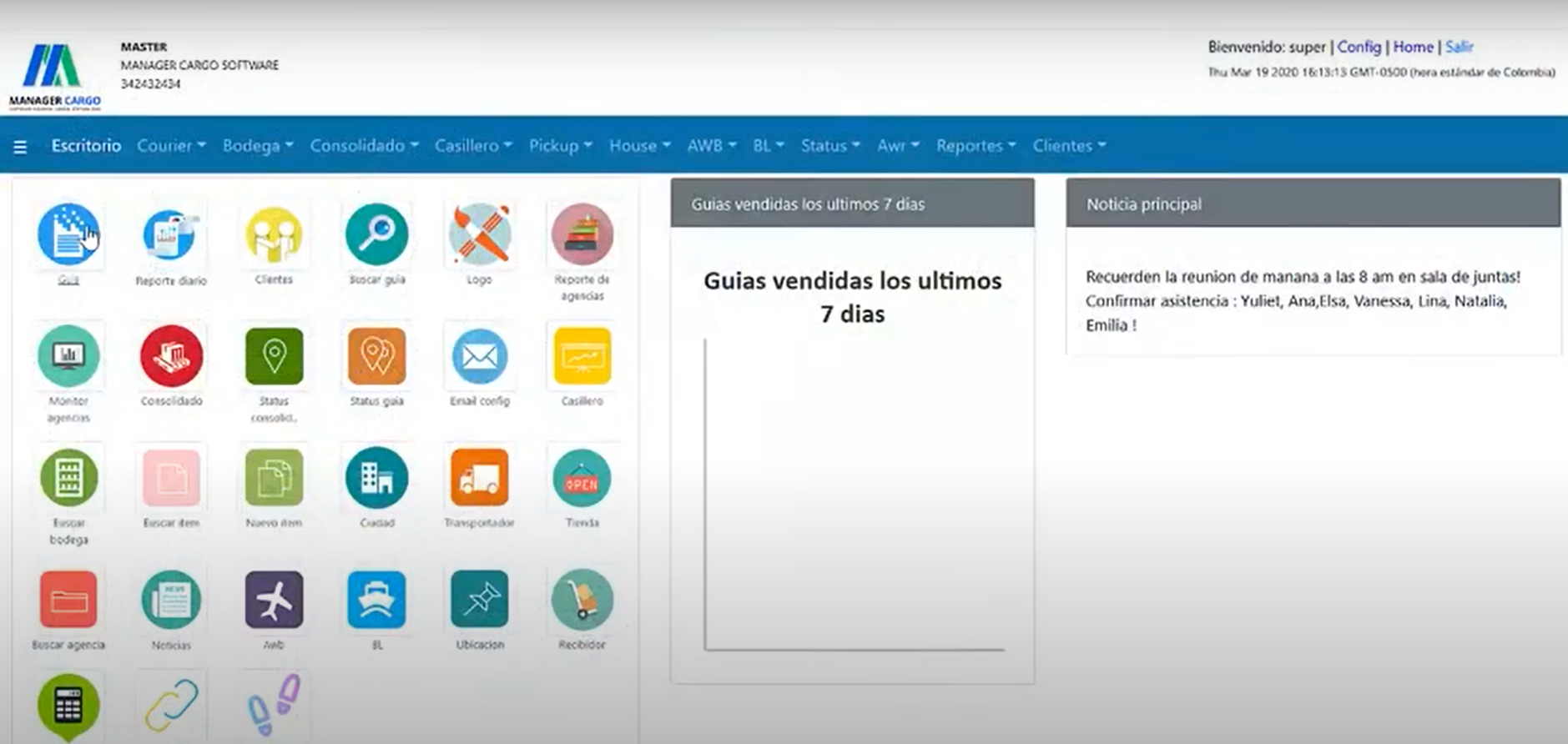Click the green calculator icon
Screen dimensions: 1568x744
tap(68, 707)
